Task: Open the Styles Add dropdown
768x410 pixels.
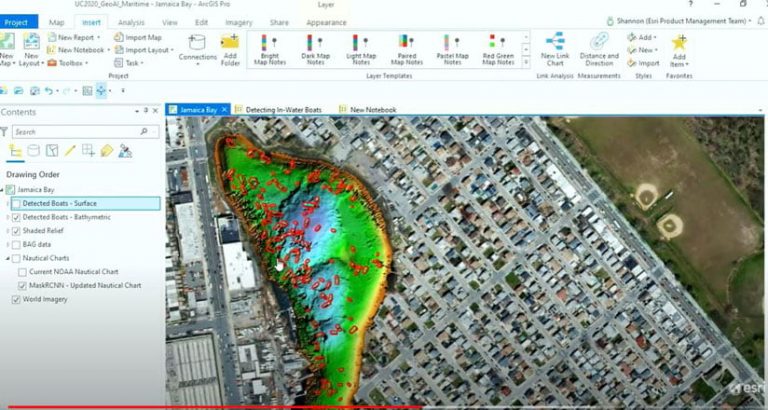Action: click(x=655, y=37)
